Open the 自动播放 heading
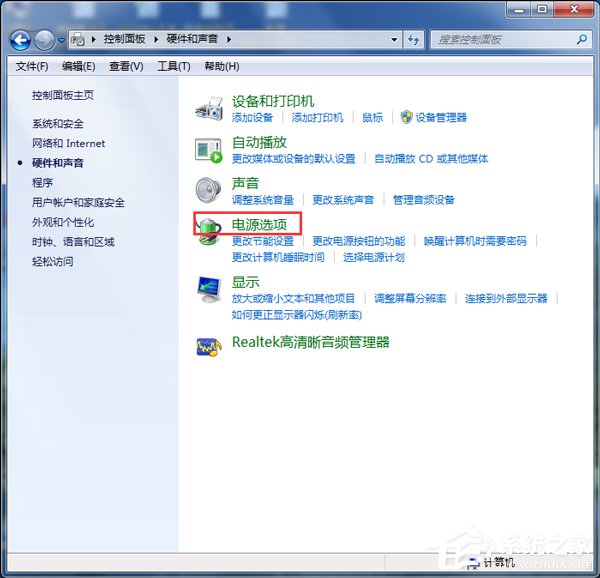The height and width of the screenshot is (578, 600). click(x=259, y=143)
